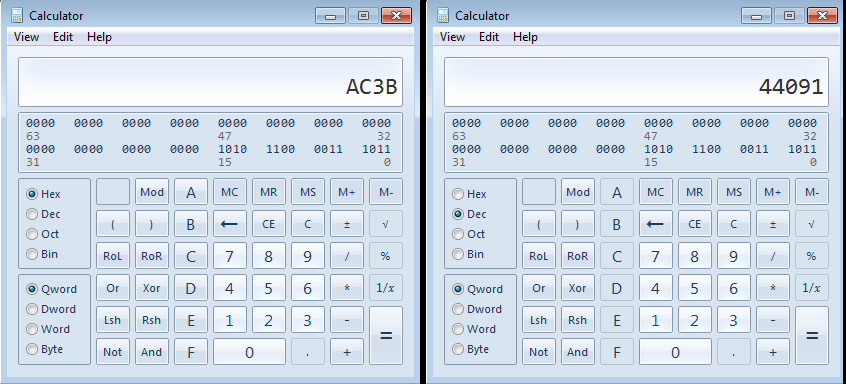Click plus key in left Calculator
846x384 pixels.
pos(347,352)
